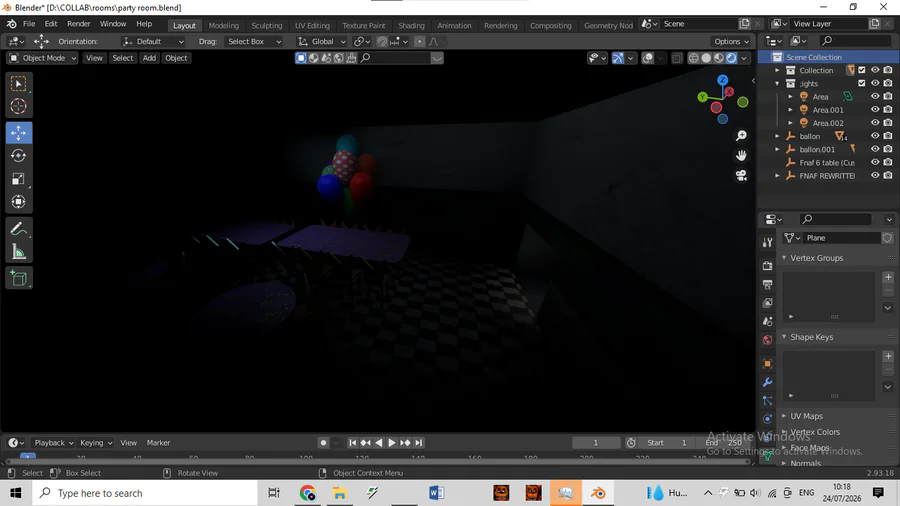The width and height of the screenshot is (900, 506).
Task: Open the File menu
Action: pos(29,24)
